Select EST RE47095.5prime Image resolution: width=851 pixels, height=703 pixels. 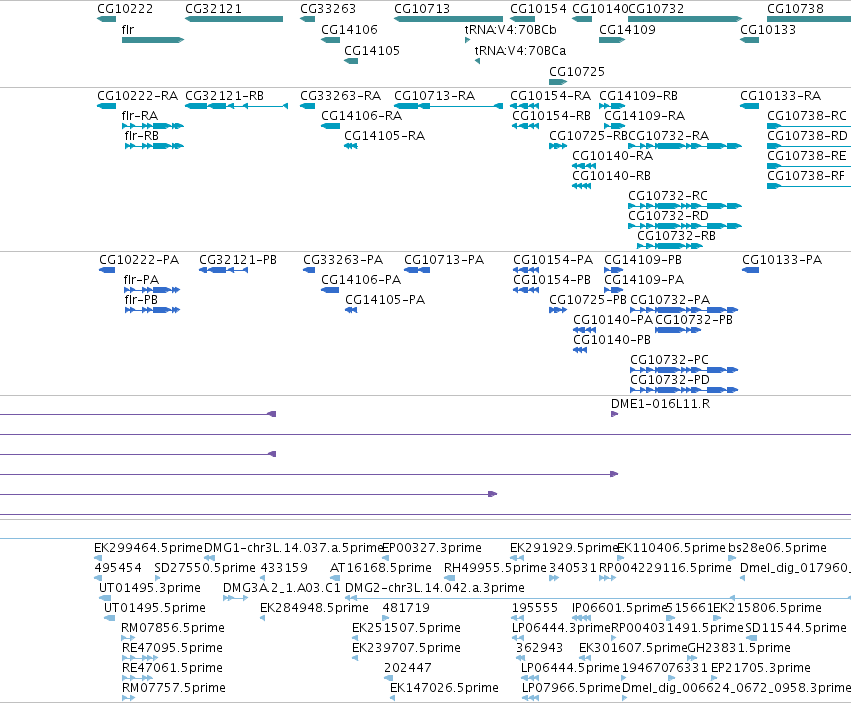[x=172, y=648]
